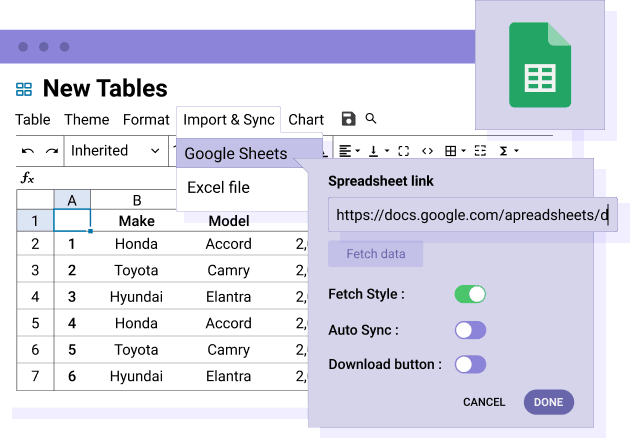Click the table grid icon beside New Tables

point(24,89)
